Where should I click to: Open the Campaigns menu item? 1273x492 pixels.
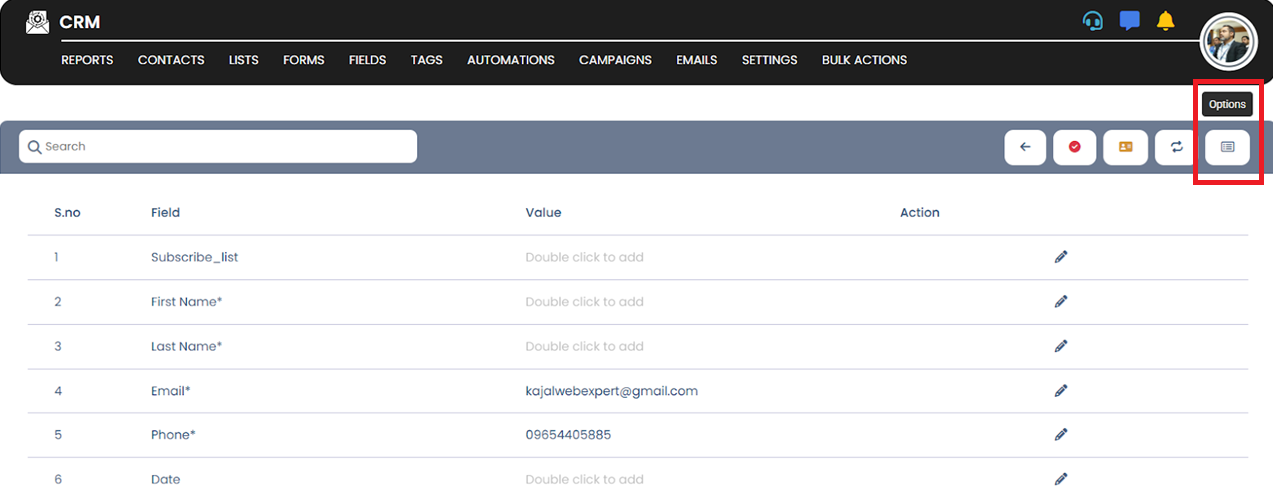point(615,60)
